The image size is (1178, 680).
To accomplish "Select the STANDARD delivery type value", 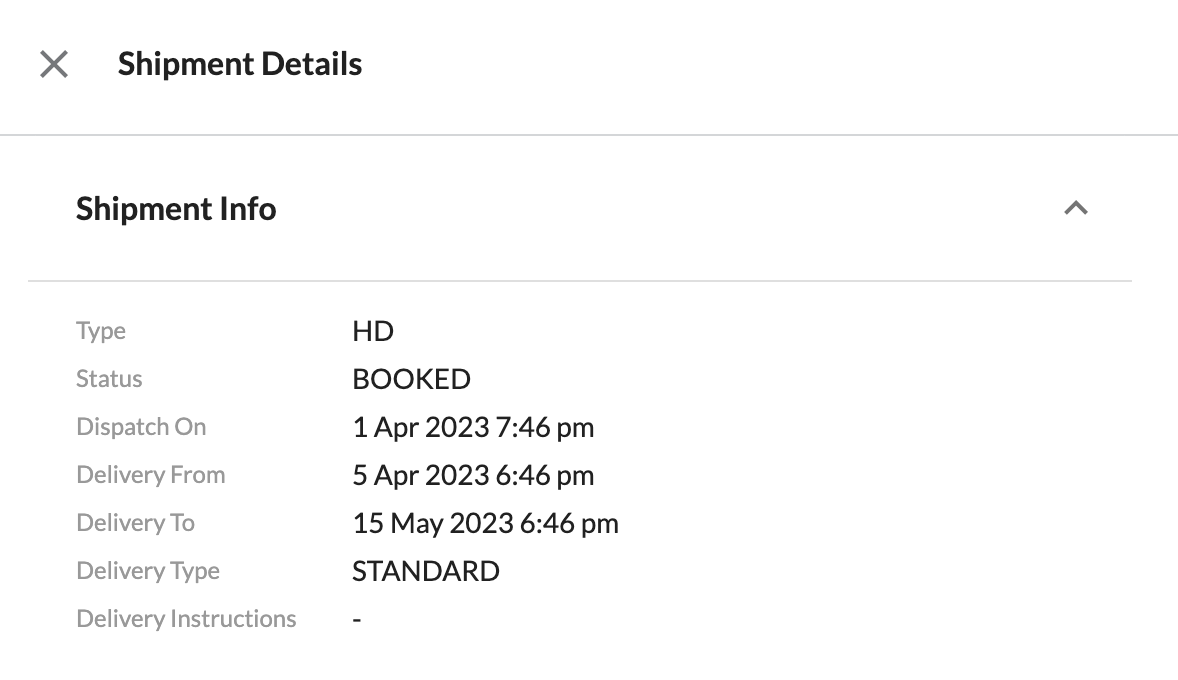I will point(426,572).
